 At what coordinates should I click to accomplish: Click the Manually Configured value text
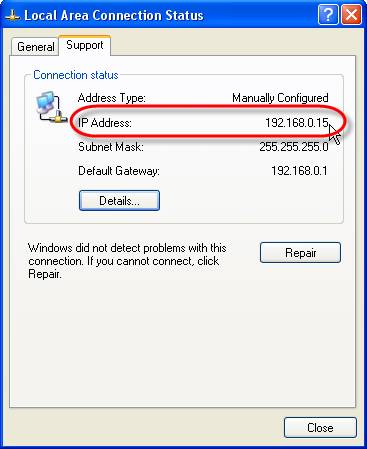(x=280, y=98)
